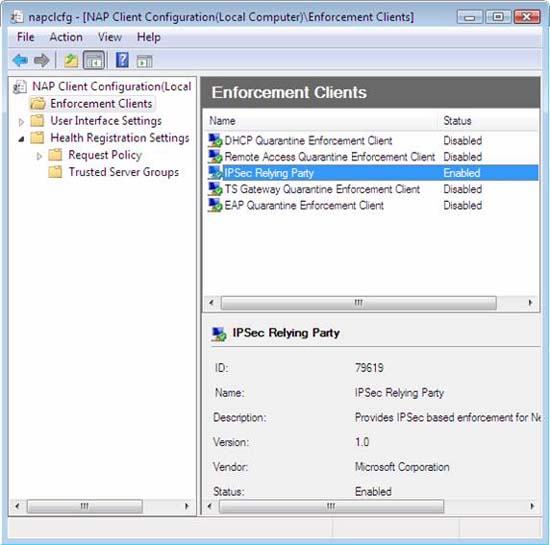This screenshot has height=545, width=550.
Task: Toggle the Show/Hide Action Pane icon
Action: (x=145, y=61)
